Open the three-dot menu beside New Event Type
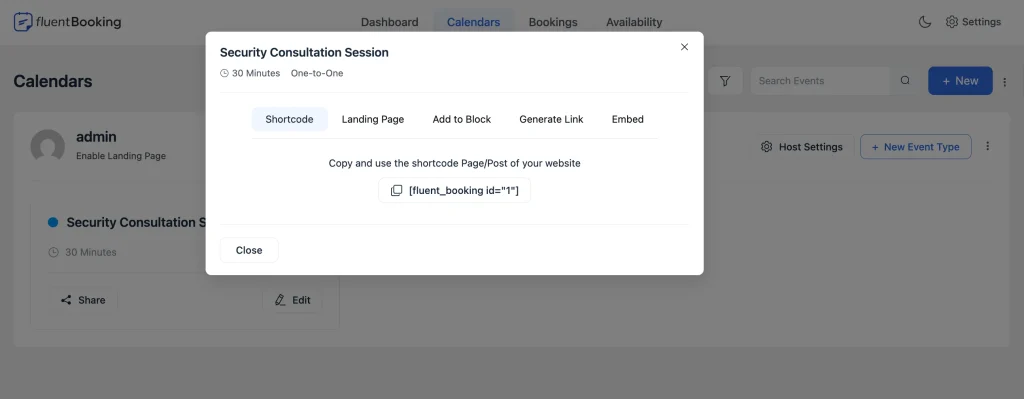Screen dimensions: 1024x399 (987, 146)
